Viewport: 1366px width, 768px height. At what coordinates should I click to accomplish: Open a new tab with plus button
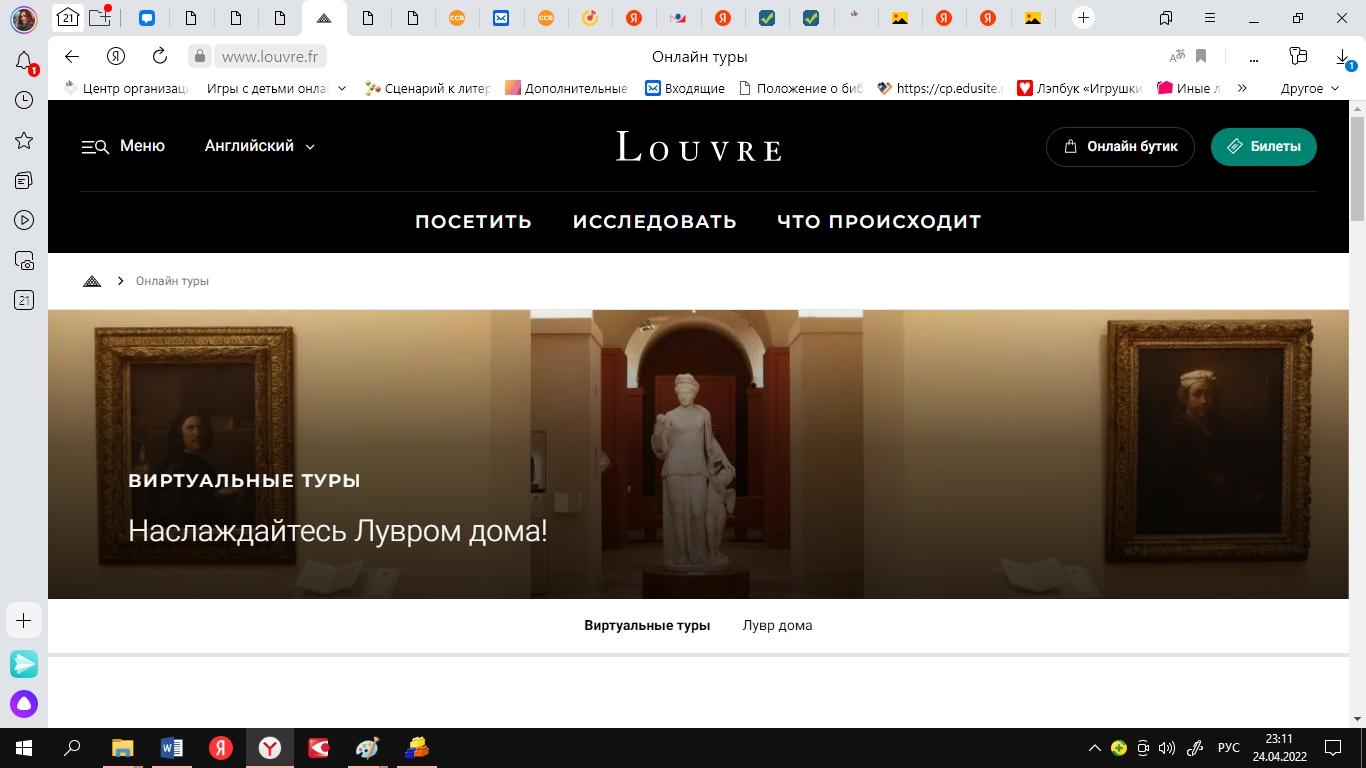pos(1083,18)
